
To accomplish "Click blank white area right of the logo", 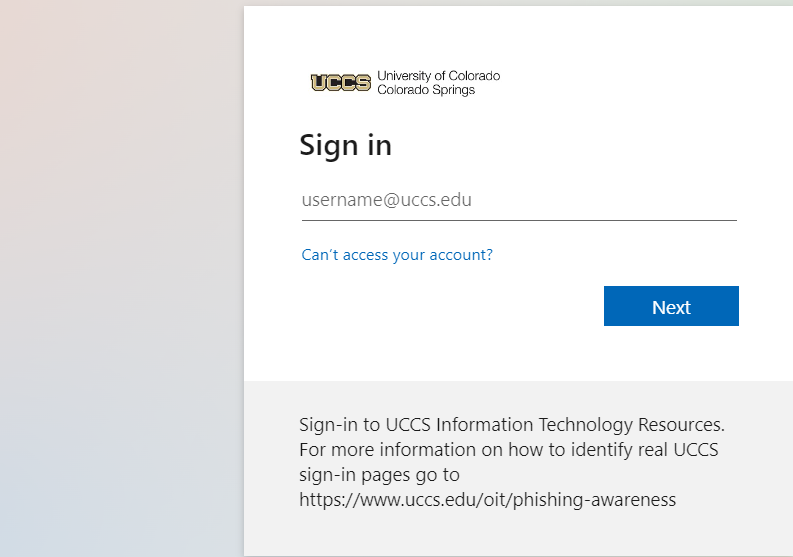I will pyautogui.click(x=640, y=83).
